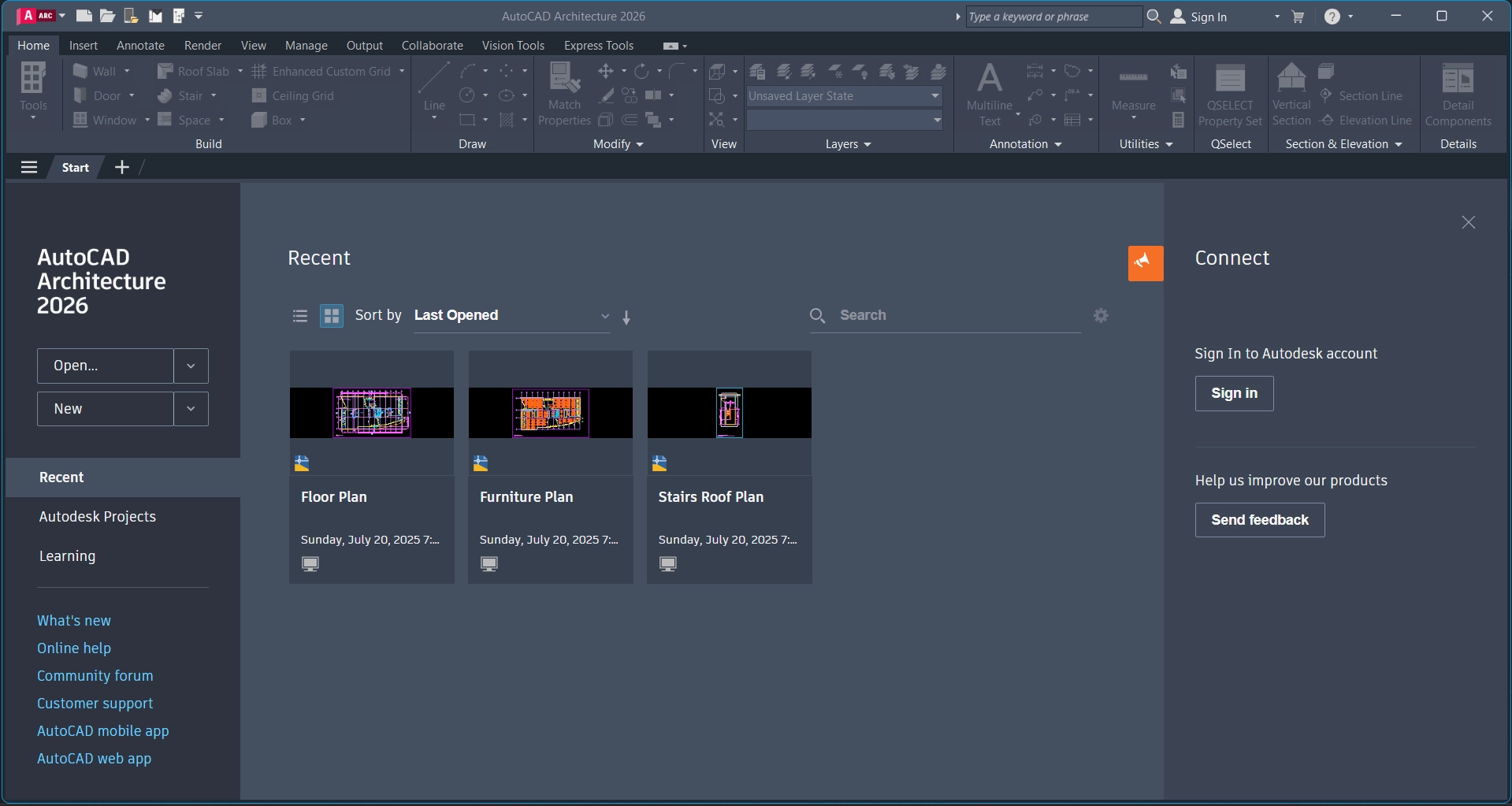Click the Ceiling Grid tool
Image resolution: width=1512 pixels, height=806 pixels.
(293, 95)
